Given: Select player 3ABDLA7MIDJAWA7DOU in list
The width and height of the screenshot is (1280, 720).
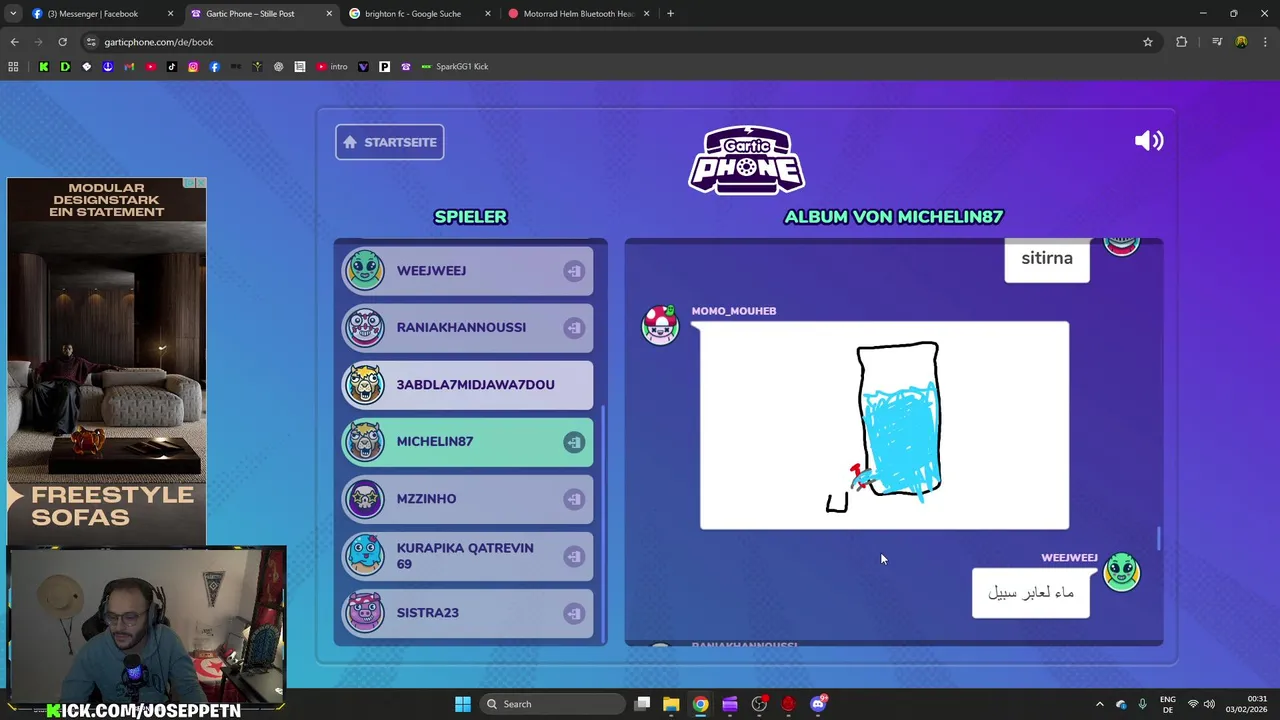Looking at the screenshot, I should (468, 384).
